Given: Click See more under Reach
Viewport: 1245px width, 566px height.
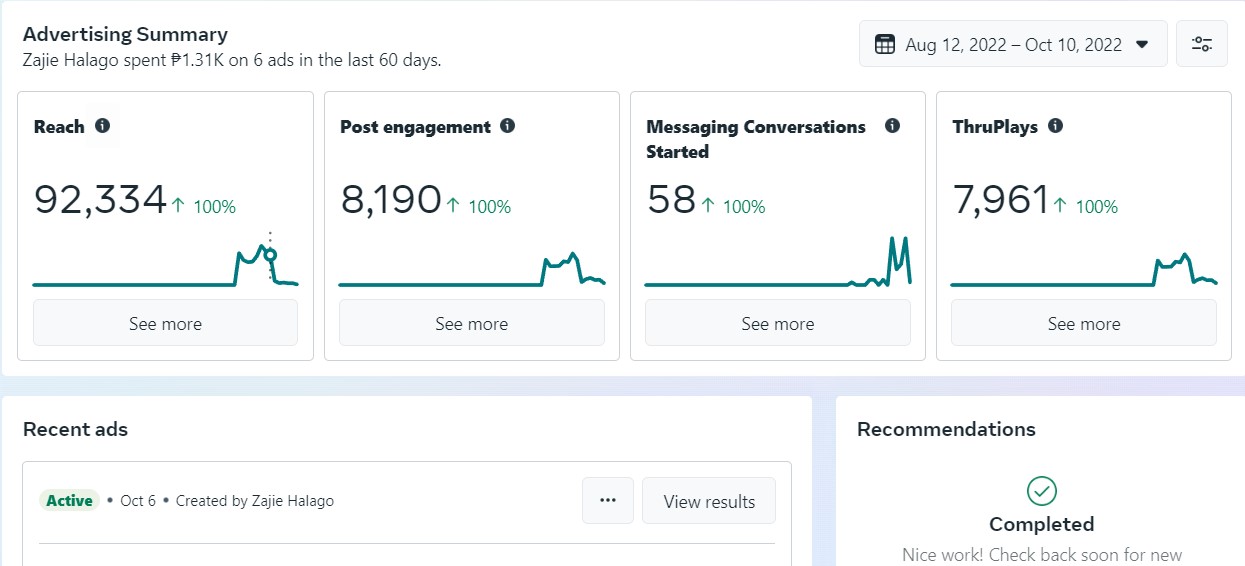Looking at the screenshot, I should click(x=165, y=323).
